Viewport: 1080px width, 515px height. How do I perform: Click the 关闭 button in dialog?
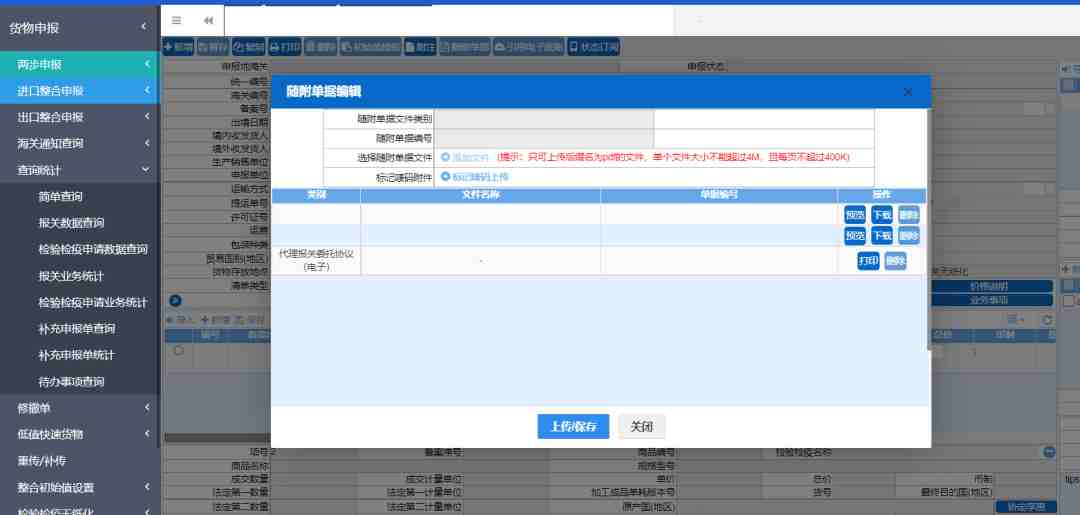click(641, 426)
